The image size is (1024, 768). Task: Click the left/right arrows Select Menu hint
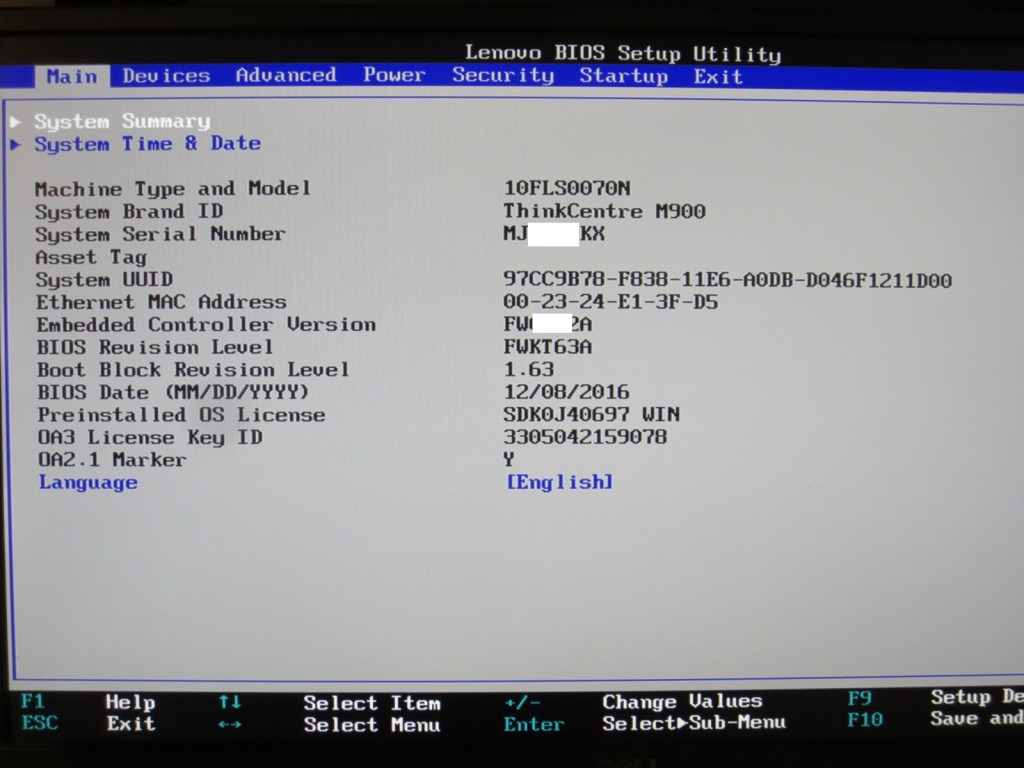point(329,724)
